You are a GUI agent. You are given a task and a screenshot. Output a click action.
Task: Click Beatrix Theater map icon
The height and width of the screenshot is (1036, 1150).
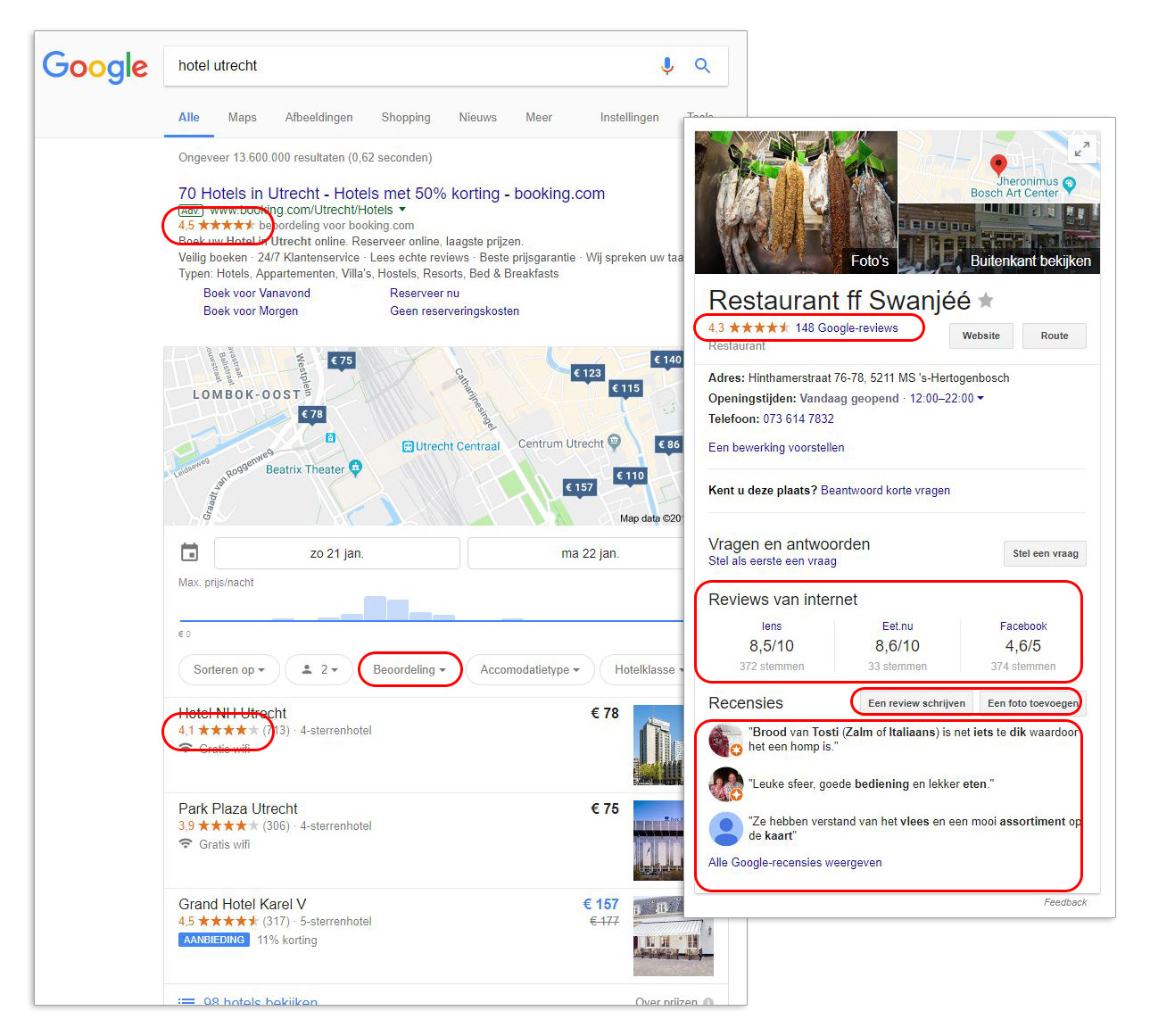356,467
